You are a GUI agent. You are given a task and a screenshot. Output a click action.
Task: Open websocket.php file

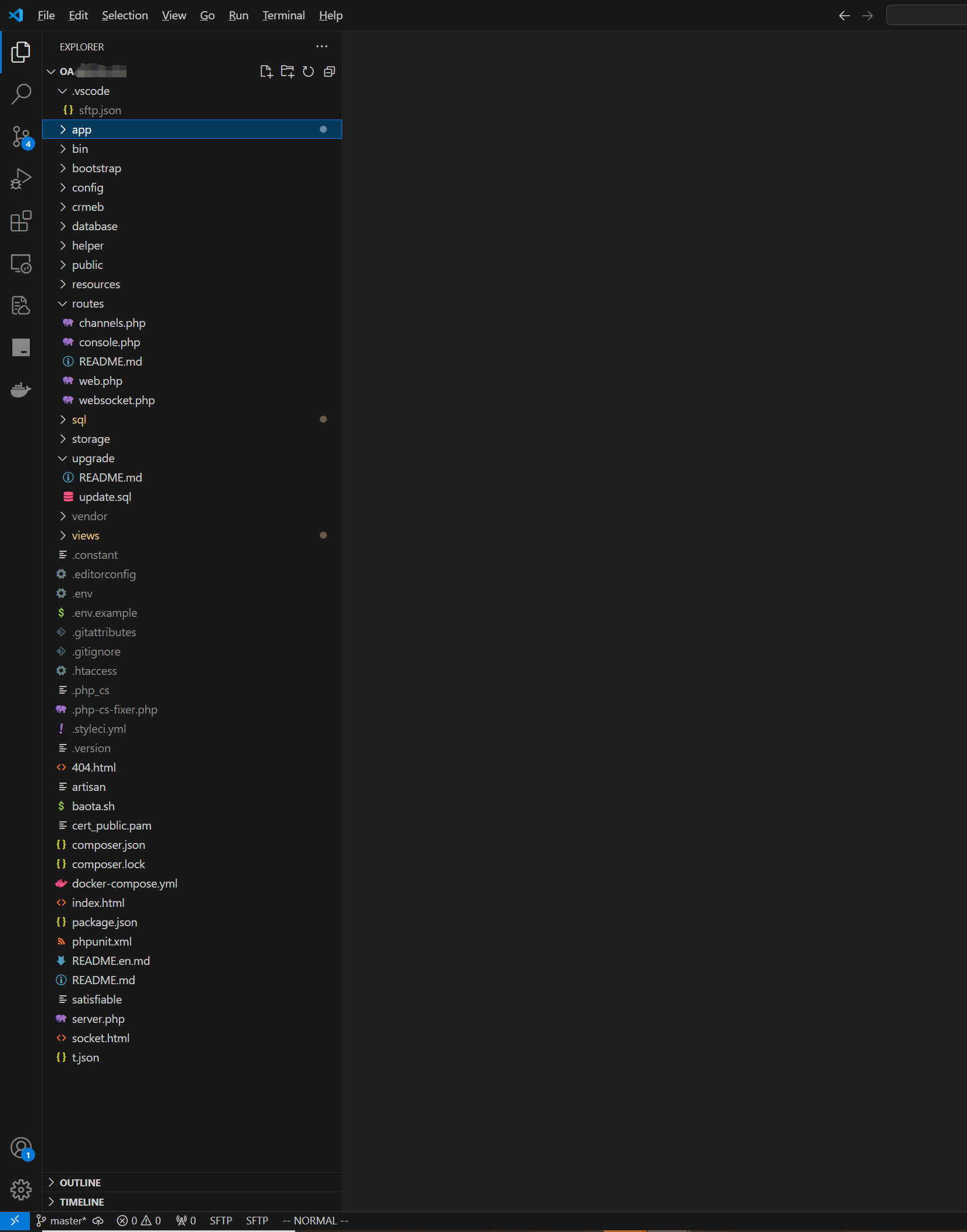click(192, 400)
